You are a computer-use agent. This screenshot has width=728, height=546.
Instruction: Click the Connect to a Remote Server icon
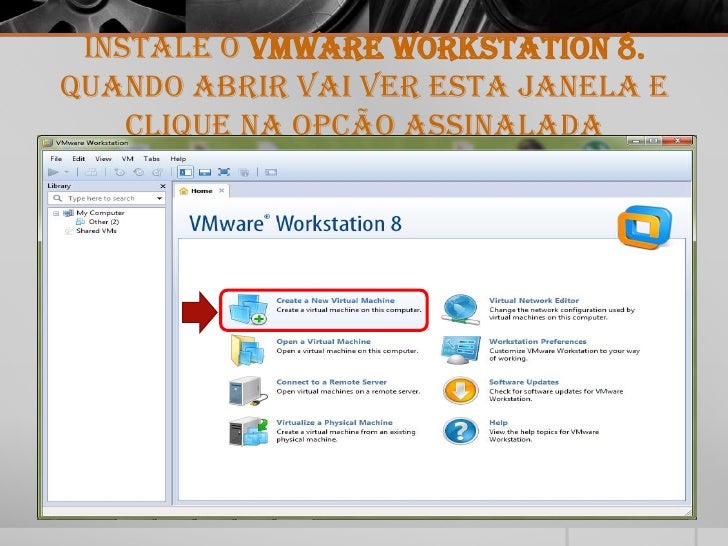click(x=248, y=391)
